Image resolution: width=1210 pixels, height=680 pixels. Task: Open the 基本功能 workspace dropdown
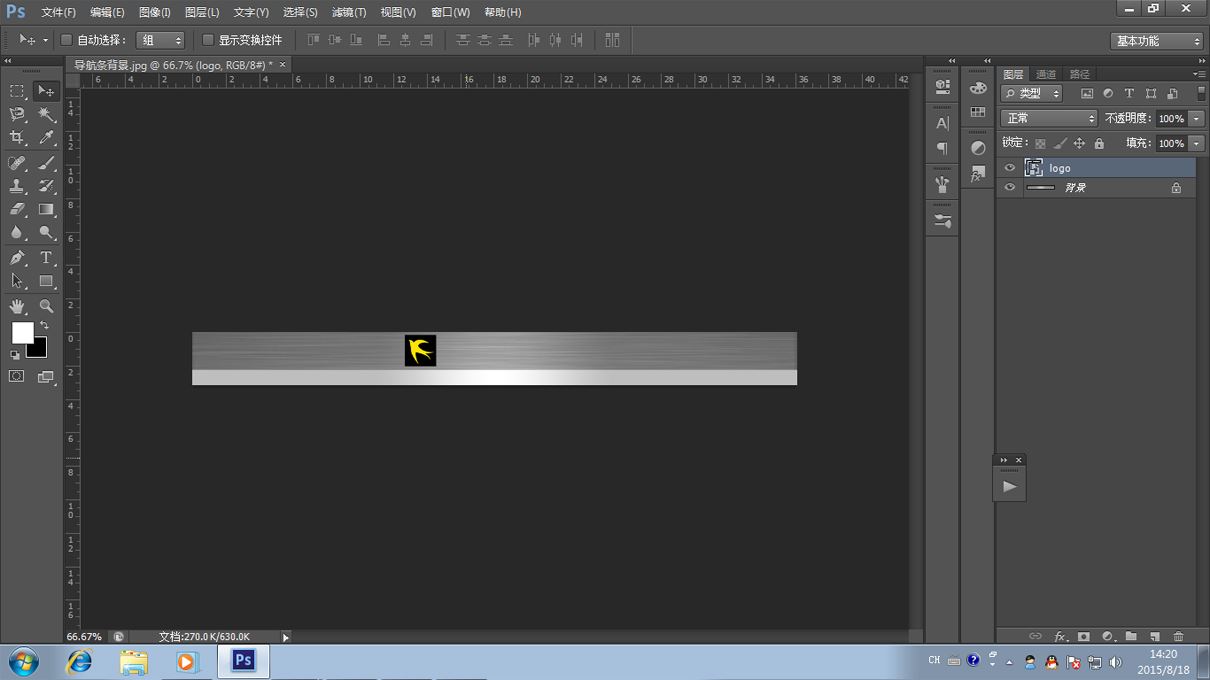coord(1157,41)
